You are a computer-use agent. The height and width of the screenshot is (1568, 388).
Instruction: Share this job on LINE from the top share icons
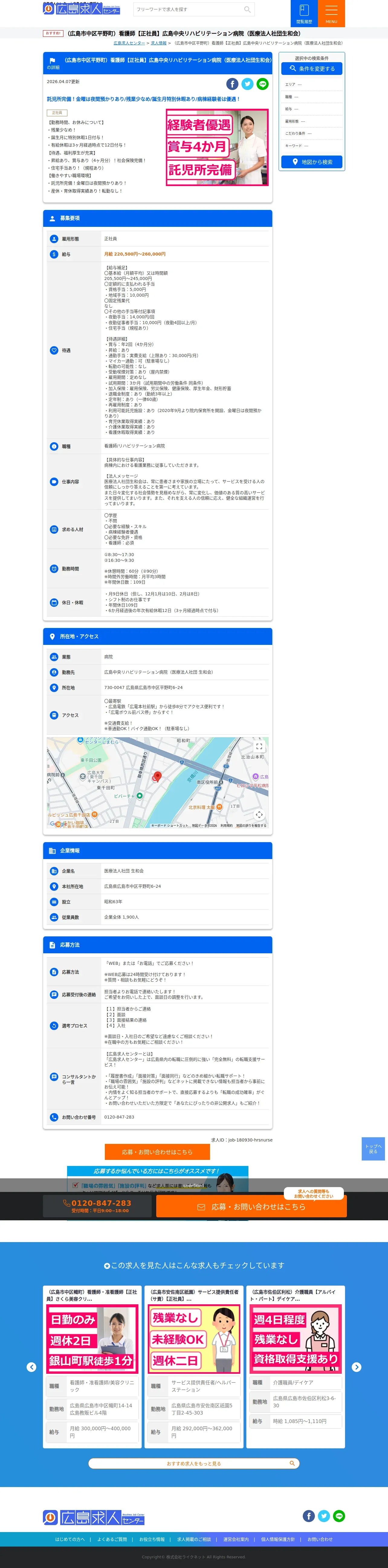coord(263,84)
